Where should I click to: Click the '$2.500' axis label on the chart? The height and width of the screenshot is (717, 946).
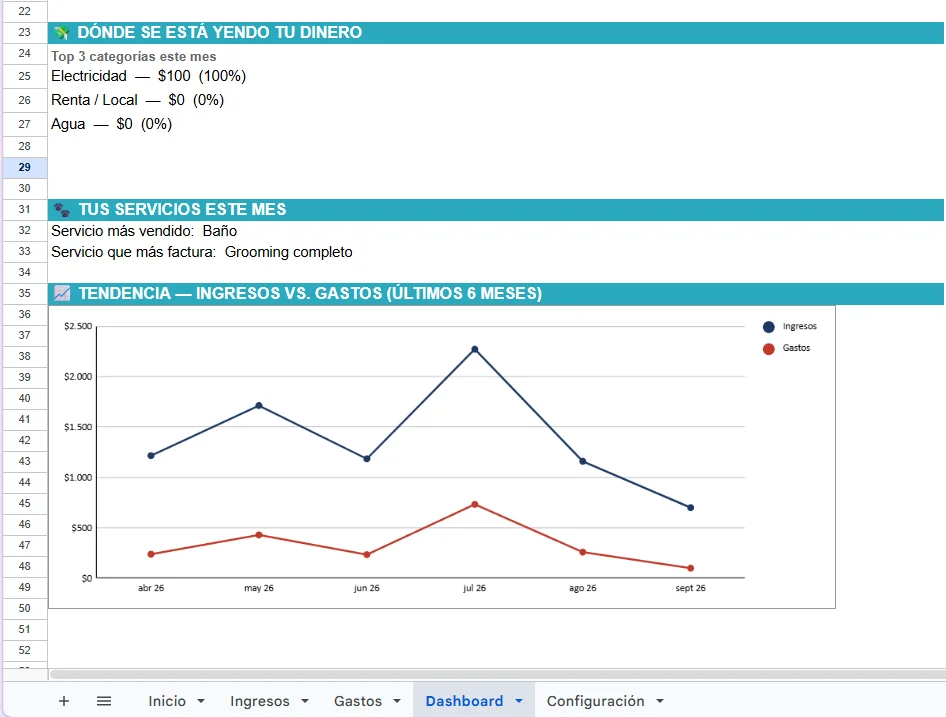click(78, 327)
